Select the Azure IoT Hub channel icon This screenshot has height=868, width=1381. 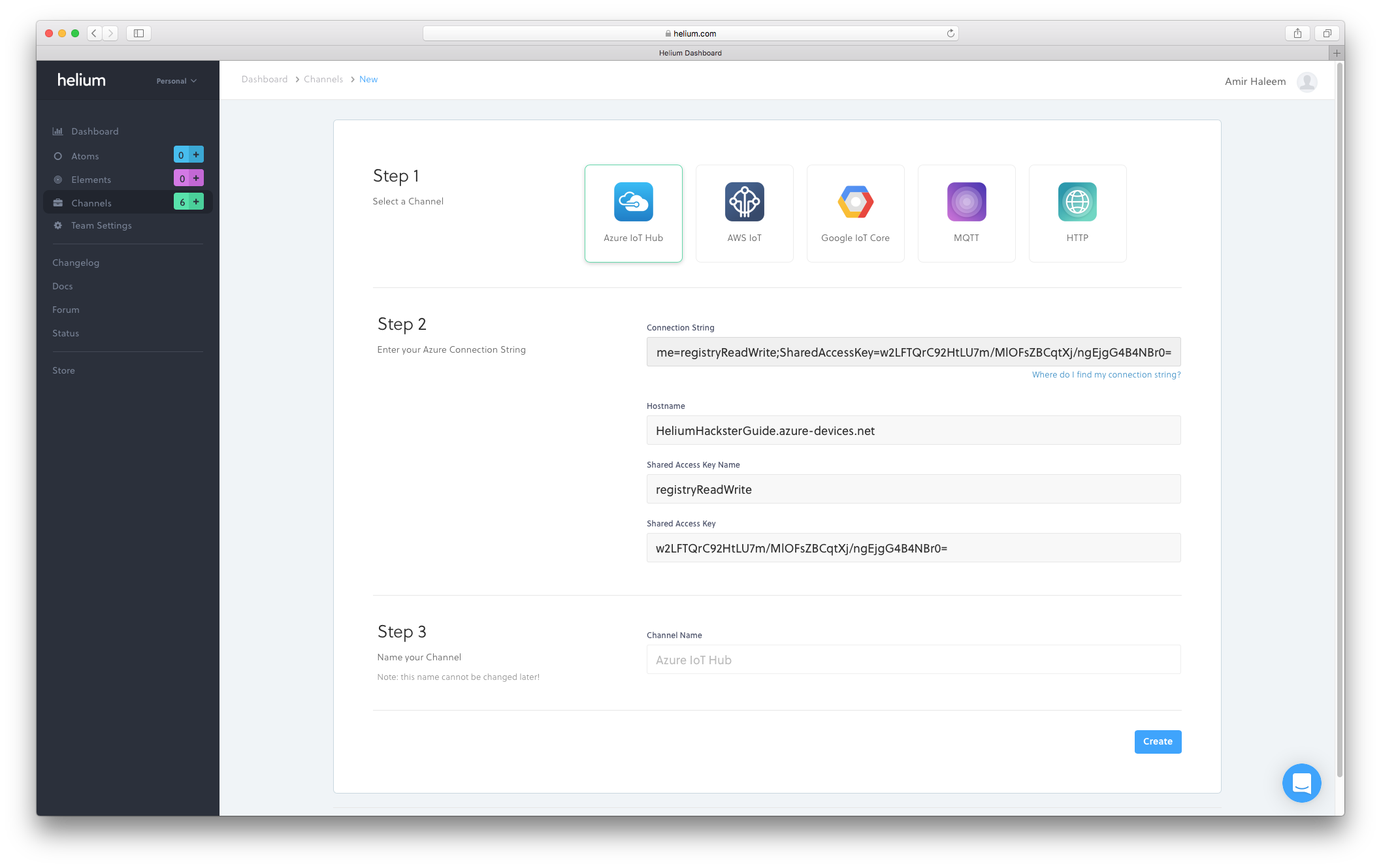pos(633,202)
